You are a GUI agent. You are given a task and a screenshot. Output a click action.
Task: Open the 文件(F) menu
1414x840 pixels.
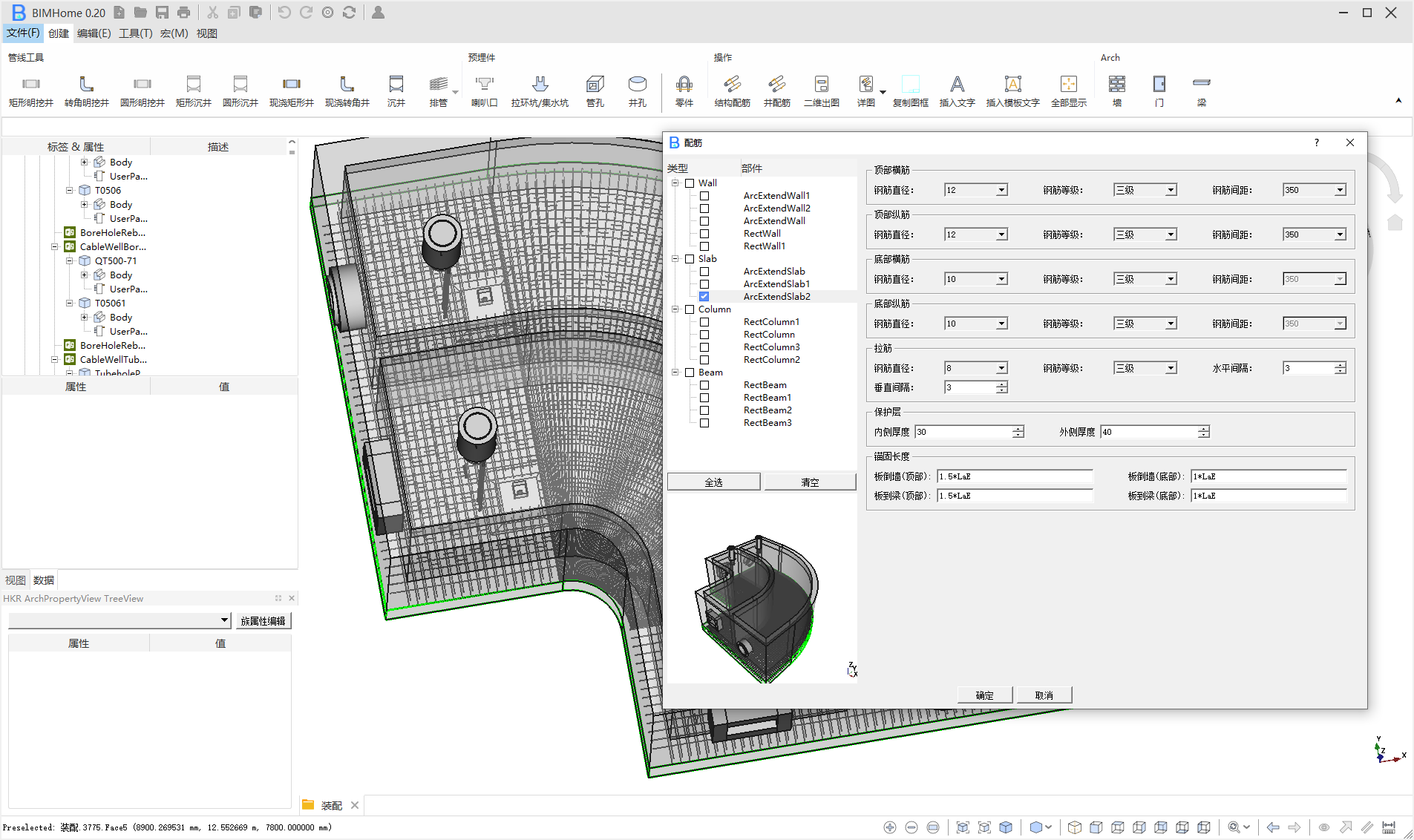click(x=23, y=33)
